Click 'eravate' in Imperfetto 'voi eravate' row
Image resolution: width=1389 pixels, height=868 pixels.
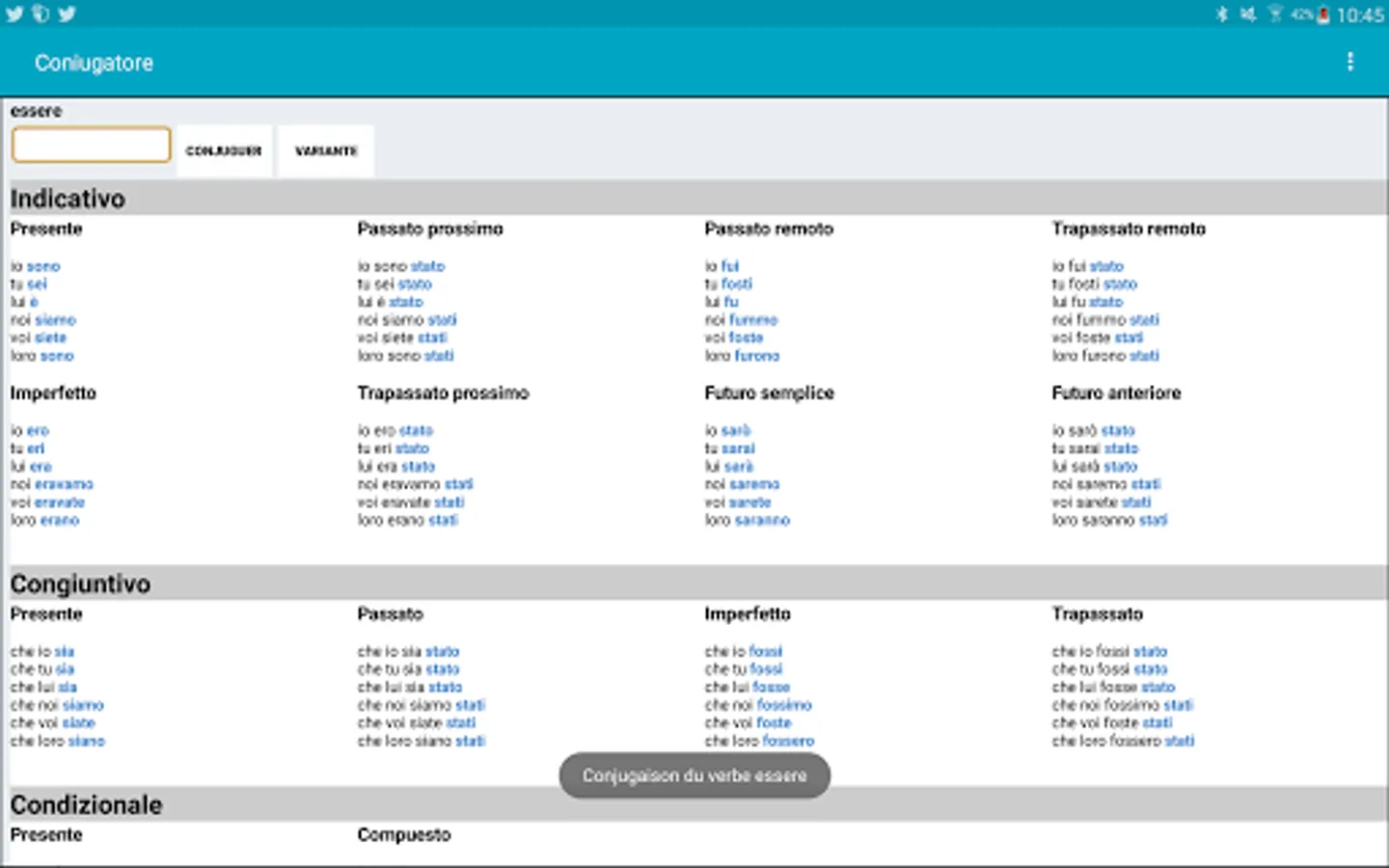pyautogui.click(x=60, y=502)
